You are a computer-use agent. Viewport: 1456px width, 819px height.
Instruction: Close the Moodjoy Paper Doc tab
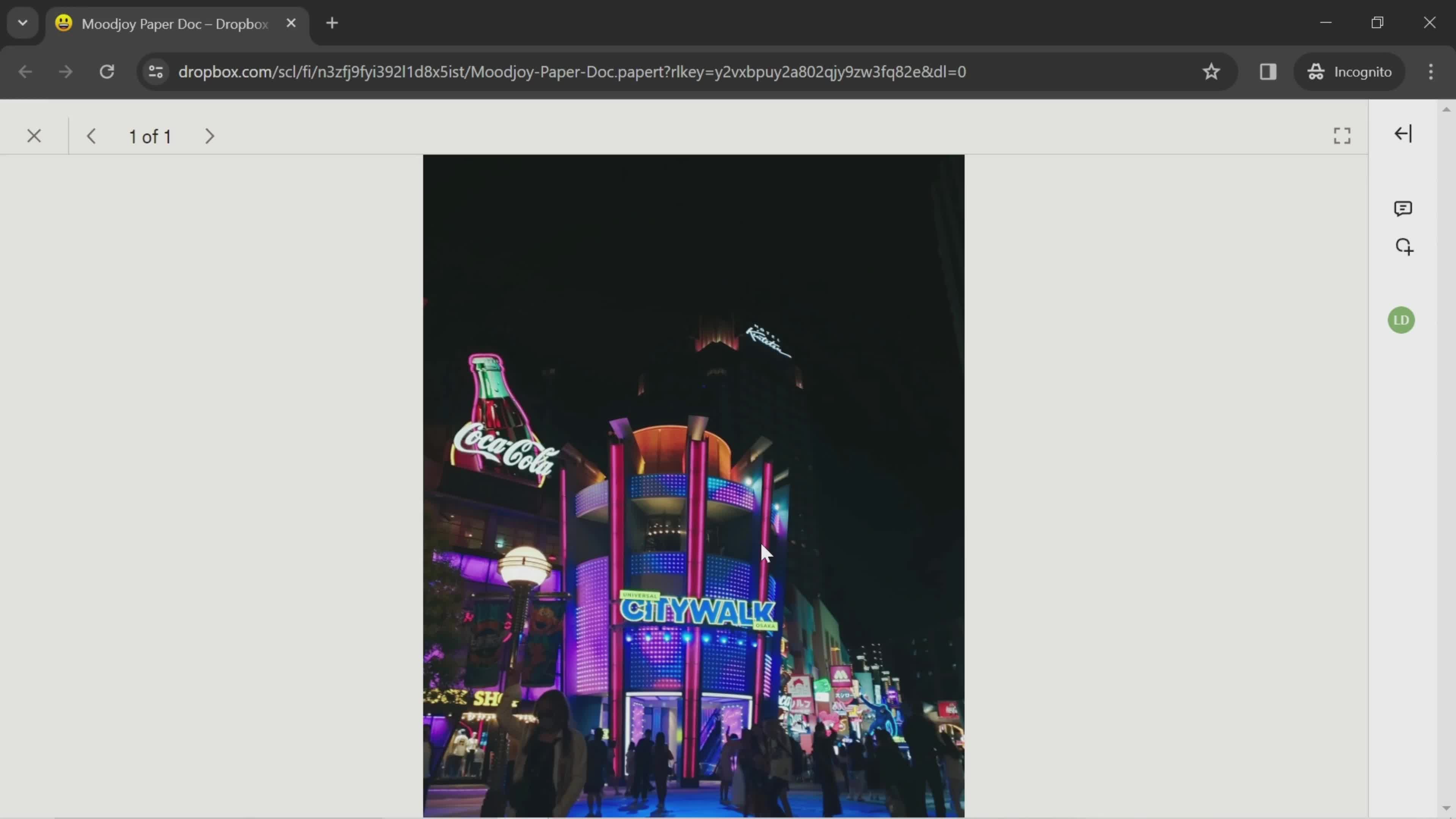click(291, 23)
